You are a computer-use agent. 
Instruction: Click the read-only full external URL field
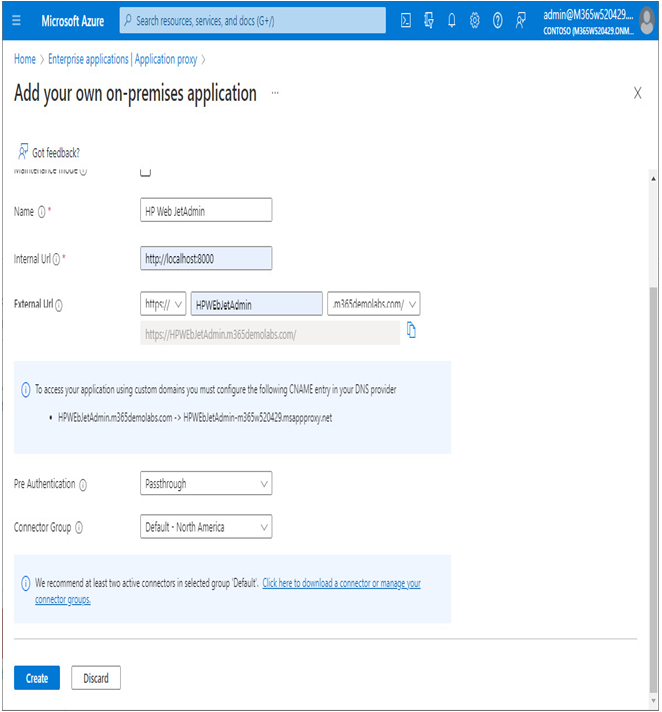pyautogui.click(x=270, y=334)
